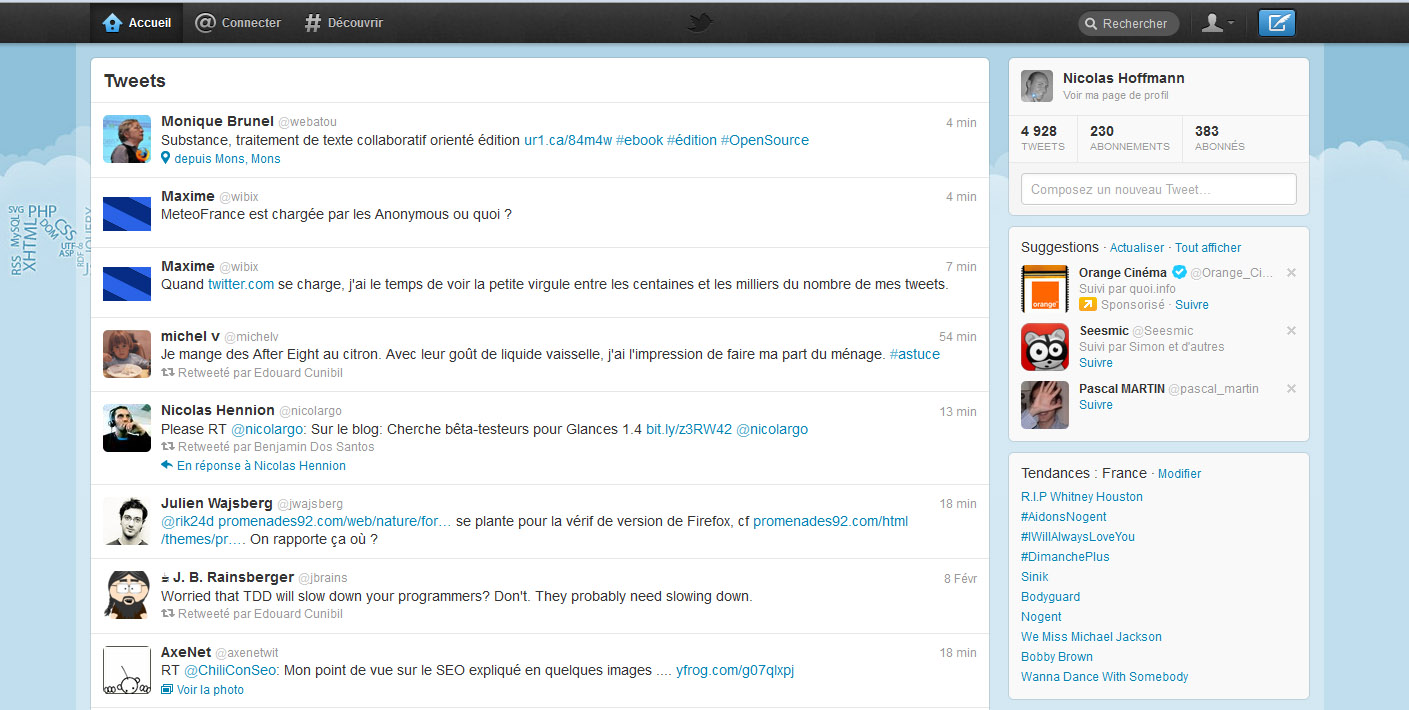Open the We Miss Michael Jackson trend
Screen dimensions: 1409x710
pos(1091,637)
